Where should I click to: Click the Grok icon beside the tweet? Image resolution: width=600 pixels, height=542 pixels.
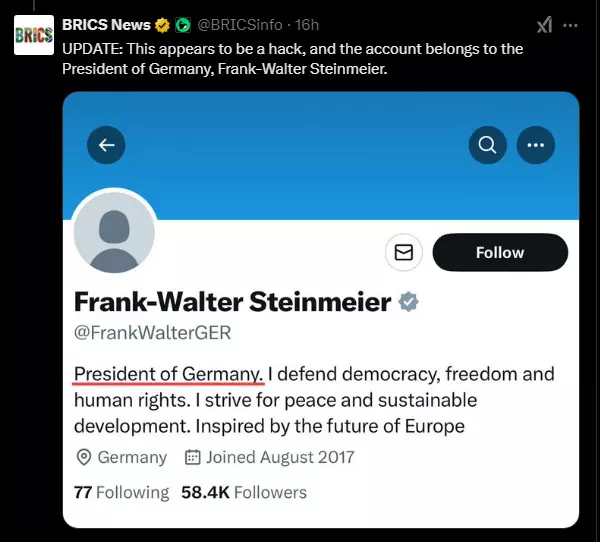544,25
